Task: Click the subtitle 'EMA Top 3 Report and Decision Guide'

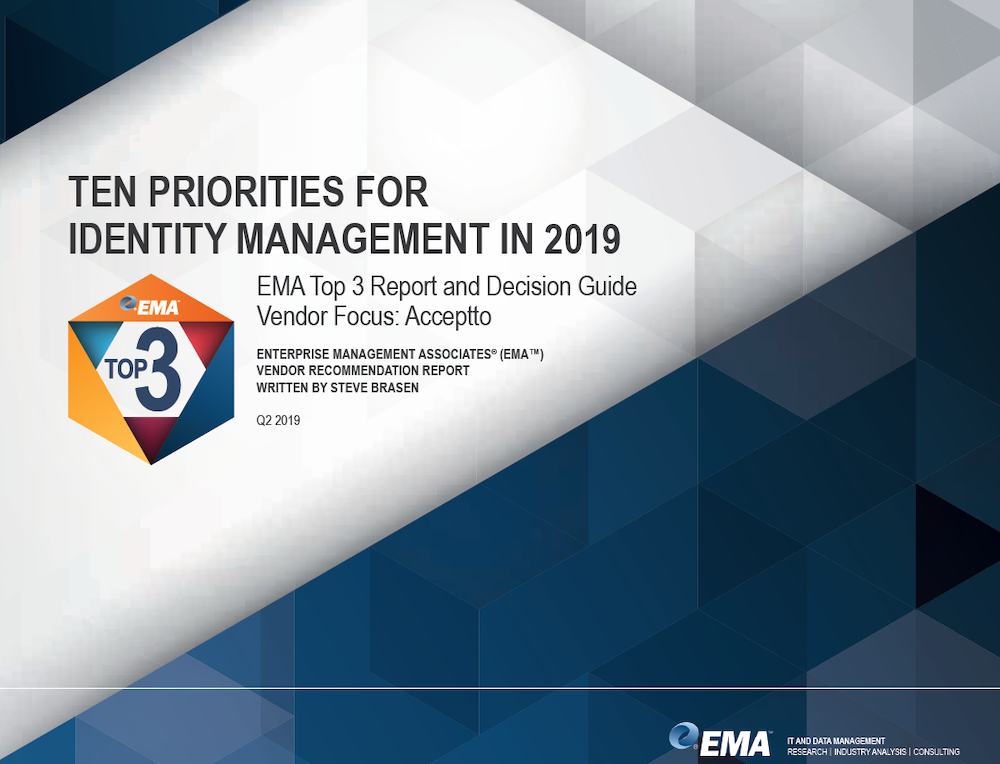Action: click(x=446, y=286)
